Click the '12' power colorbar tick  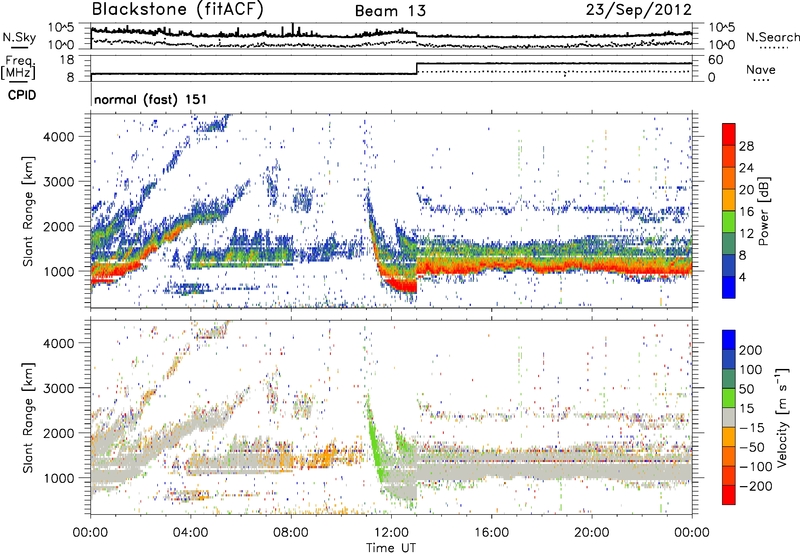click(x=746, y=234)
